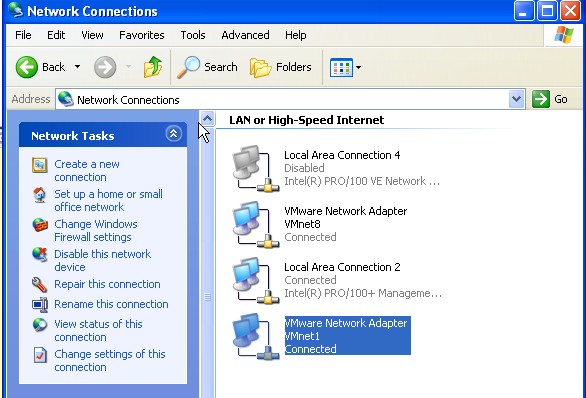
Task: Click the VMware Network Adapter VMnet8 label
Action: (x=346, y=217)
